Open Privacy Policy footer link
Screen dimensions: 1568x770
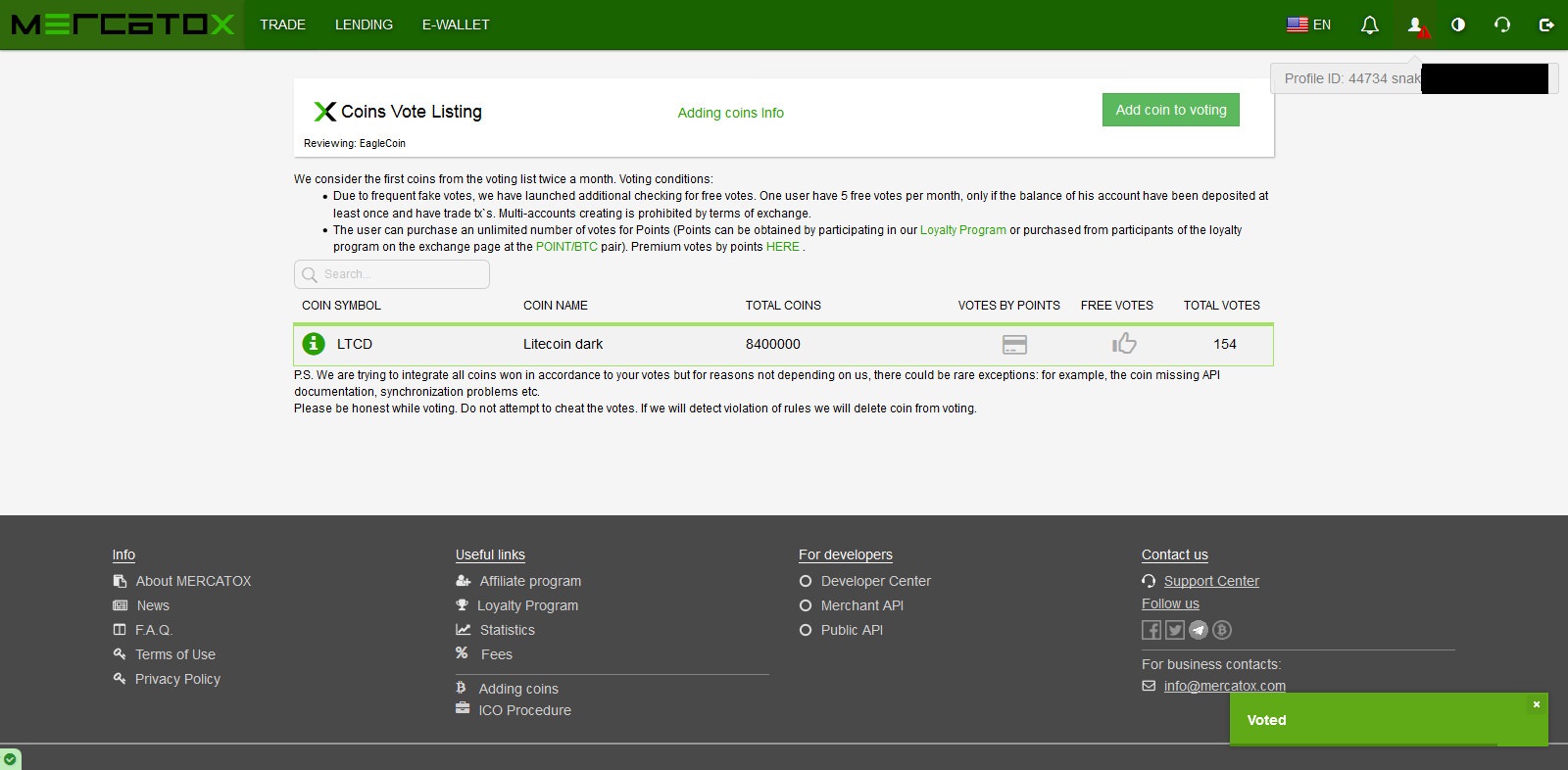point(177,679)
